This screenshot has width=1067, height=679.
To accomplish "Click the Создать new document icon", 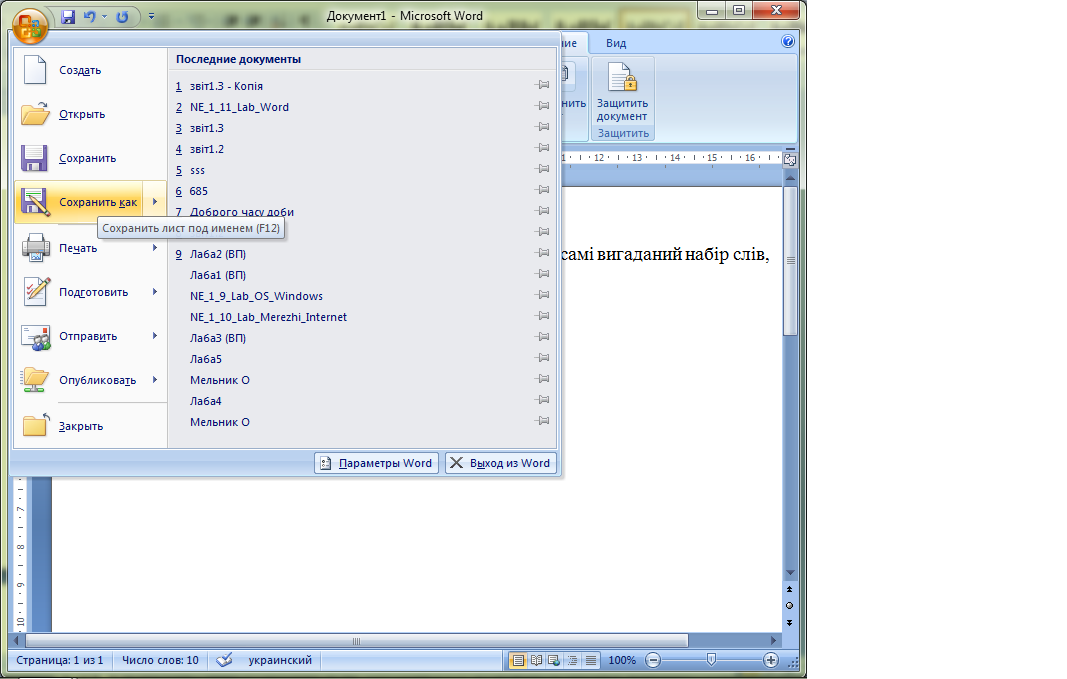I will coord(35,70).
